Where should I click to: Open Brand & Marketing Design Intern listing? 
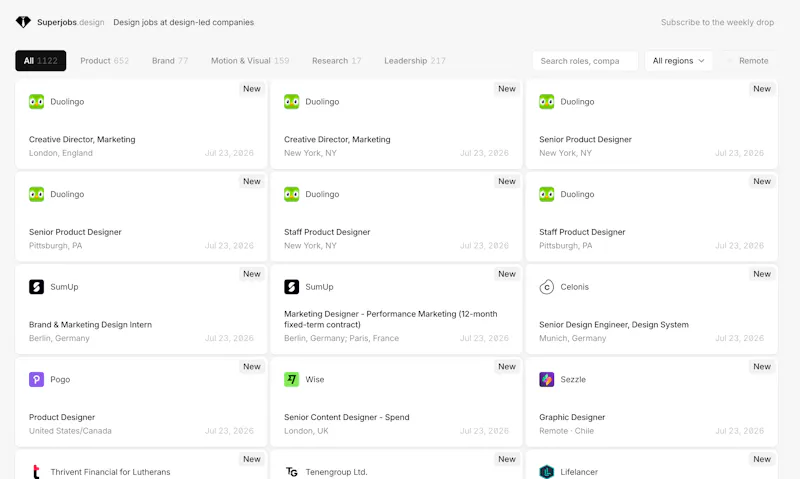coord(141,309)
